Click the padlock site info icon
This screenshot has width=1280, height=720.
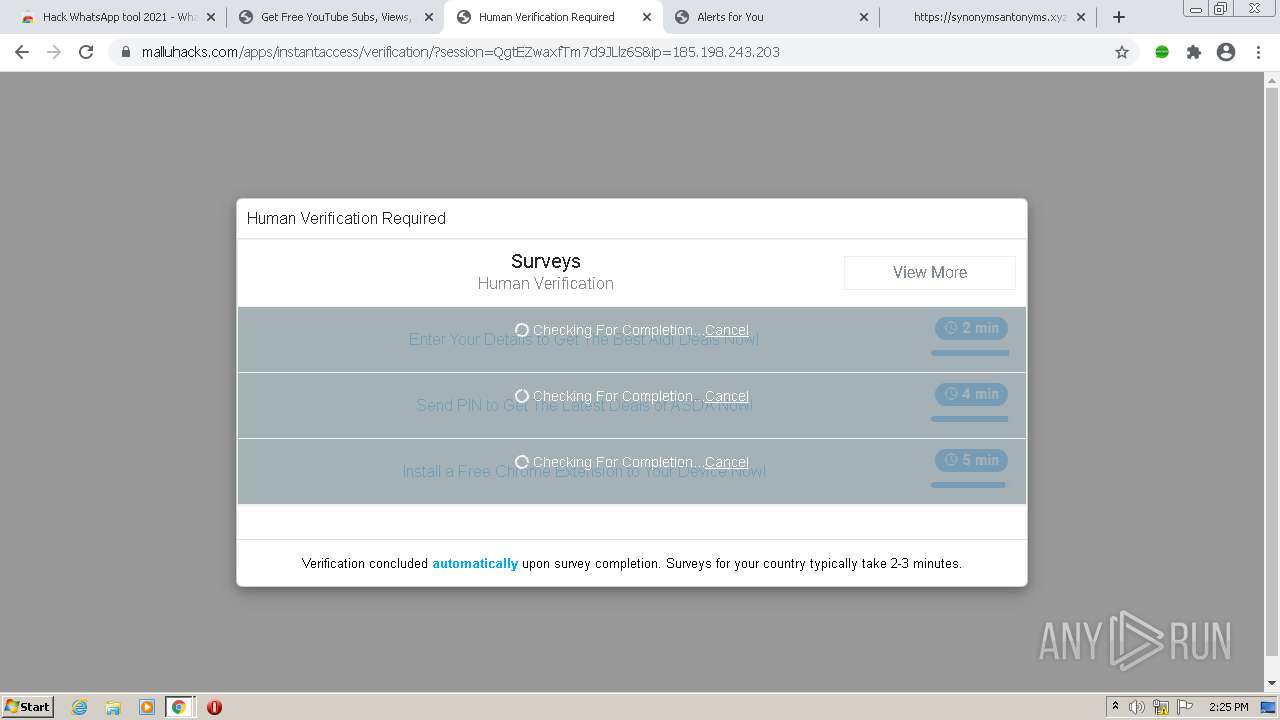[x=126, y=52]
